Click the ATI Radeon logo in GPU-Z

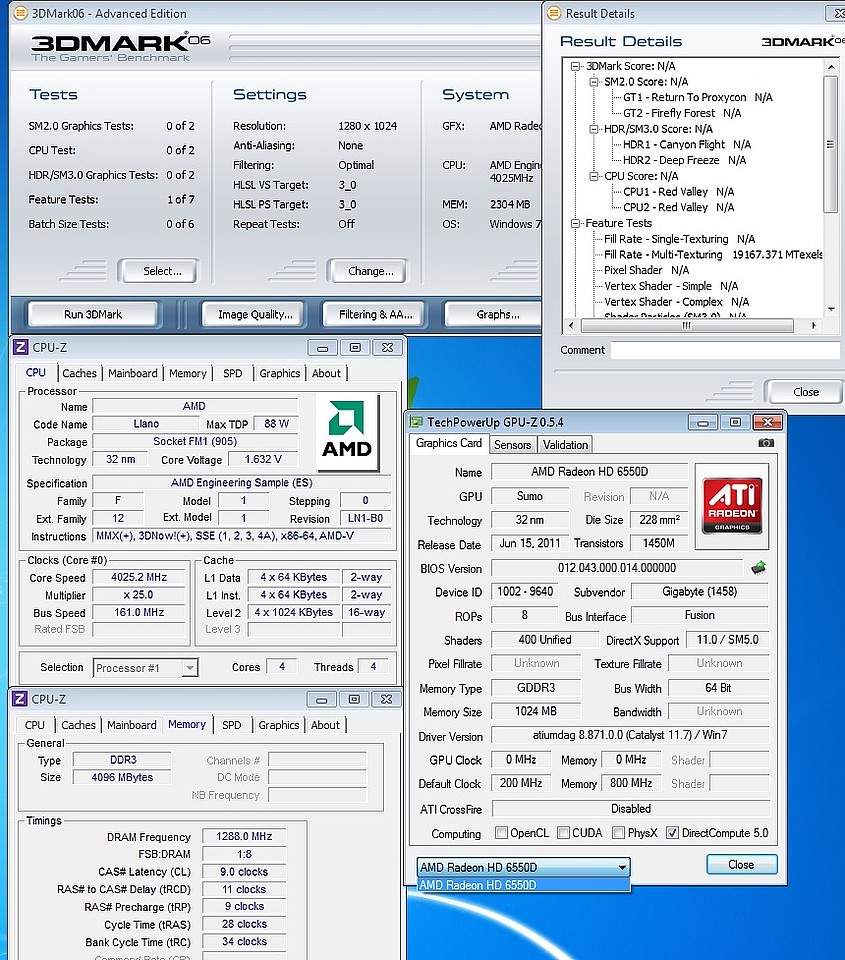tap(732, 505)
